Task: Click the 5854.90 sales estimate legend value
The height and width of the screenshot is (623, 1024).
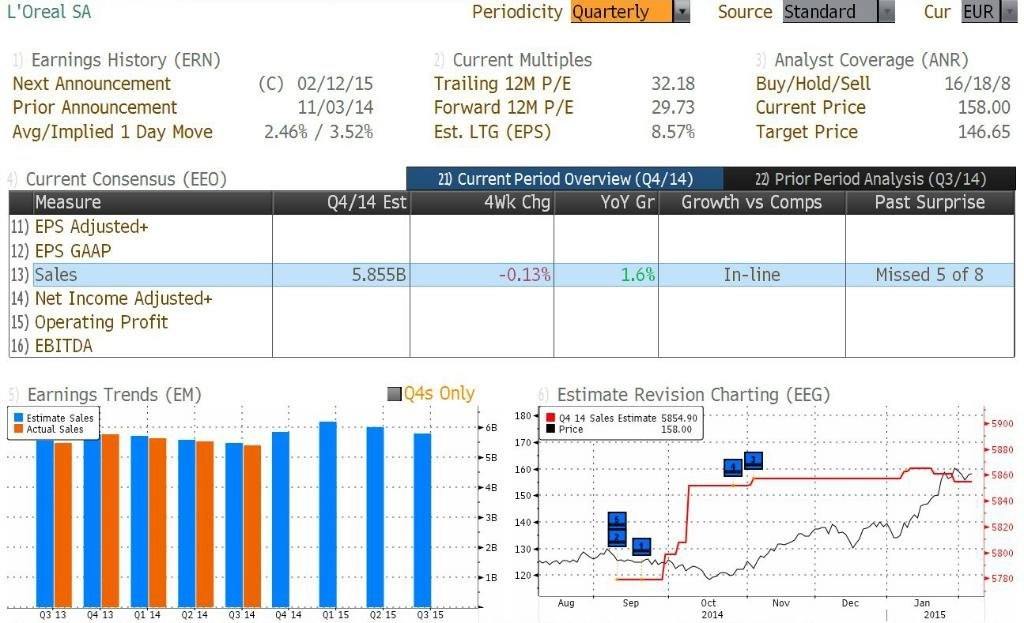Action: coord(679,418)
